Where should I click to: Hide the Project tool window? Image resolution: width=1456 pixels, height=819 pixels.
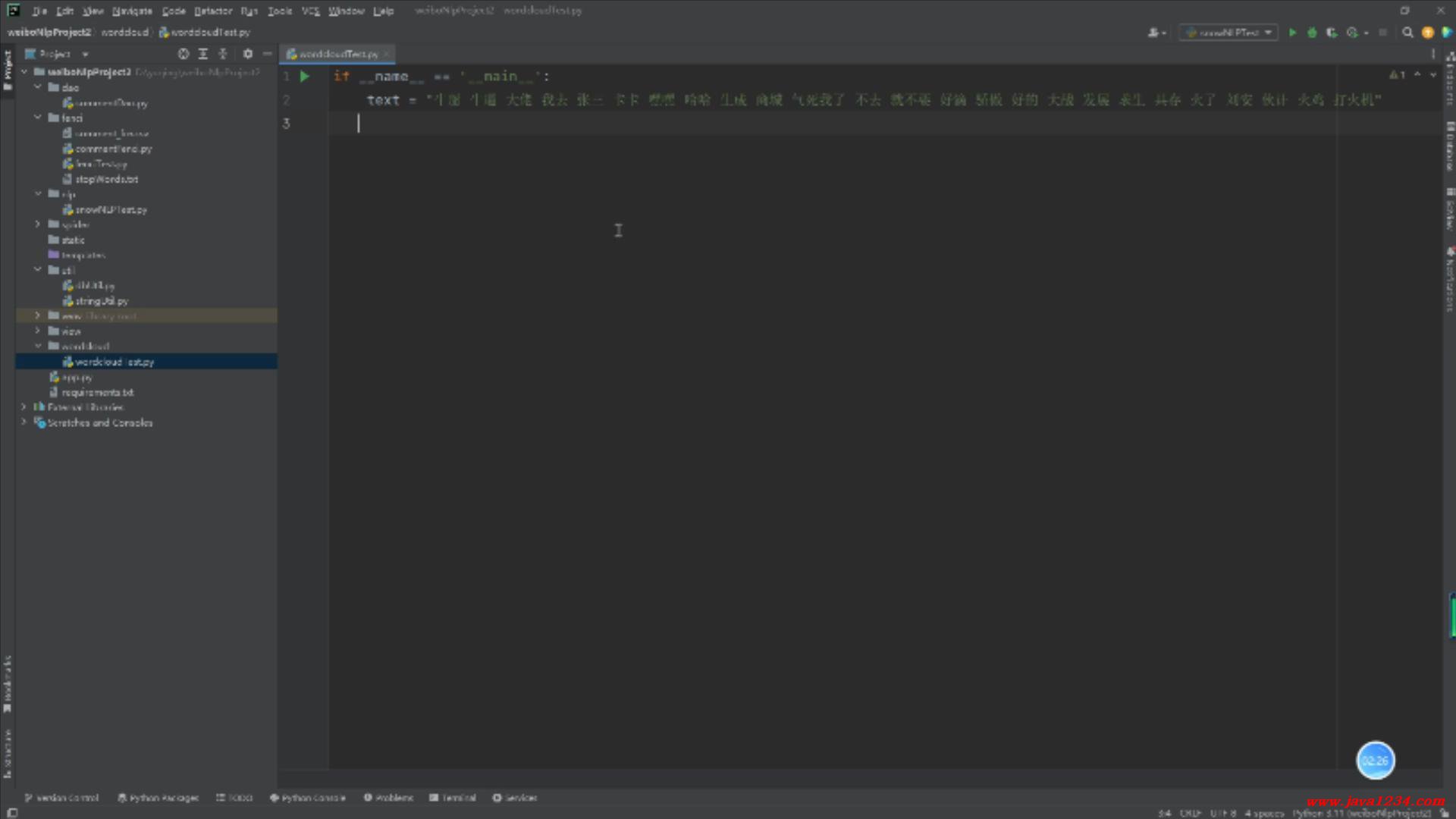[x=267, y=54]
